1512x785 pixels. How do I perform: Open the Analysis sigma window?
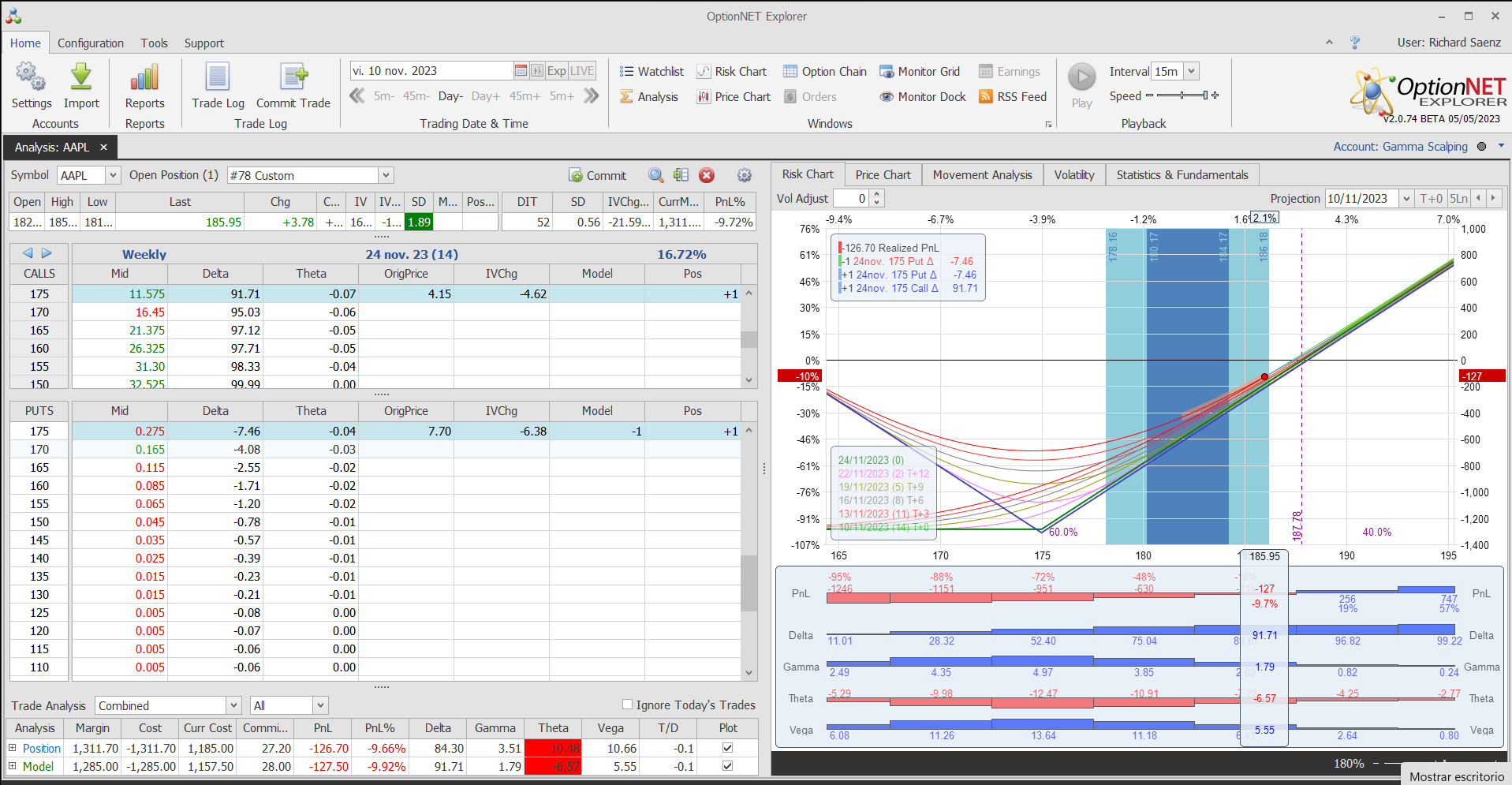pyautogui.click(x=648, y=97)
